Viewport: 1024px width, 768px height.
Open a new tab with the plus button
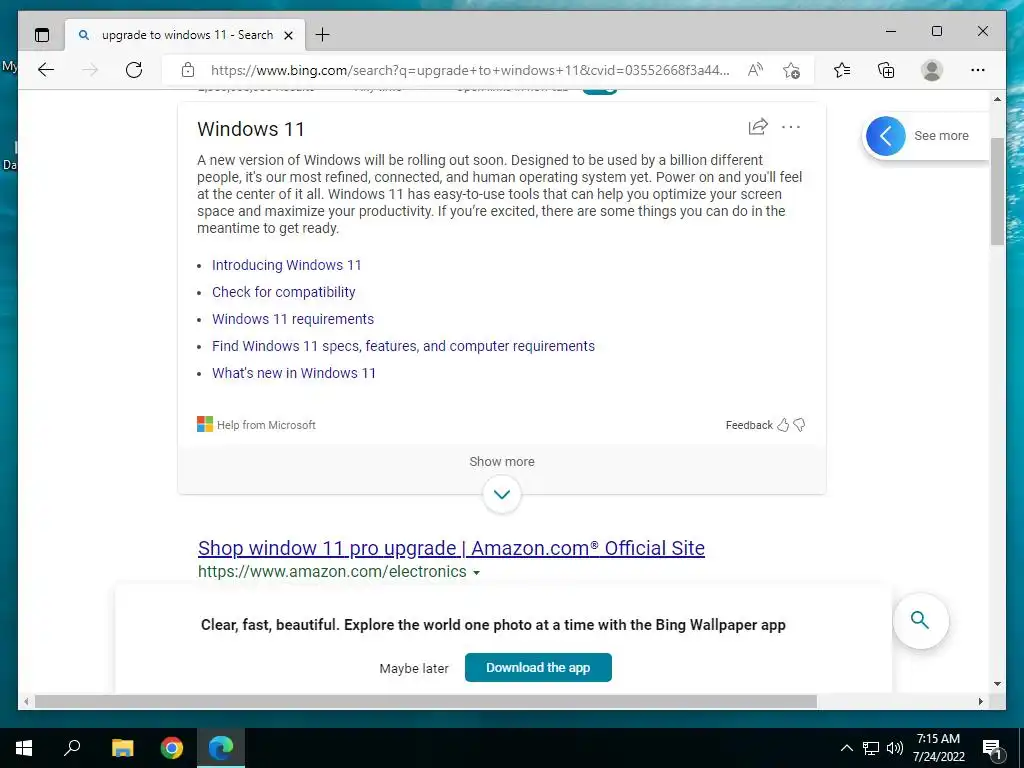[x=323, y=35]
